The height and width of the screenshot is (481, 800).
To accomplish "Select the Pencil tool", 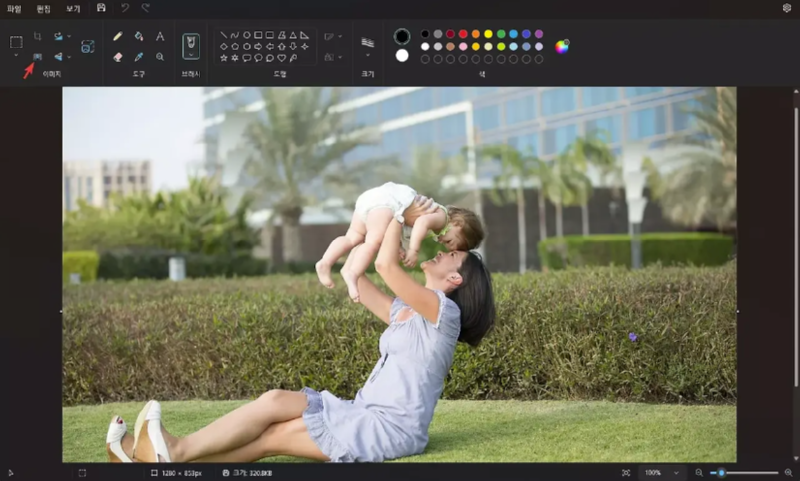I will 118,36.
